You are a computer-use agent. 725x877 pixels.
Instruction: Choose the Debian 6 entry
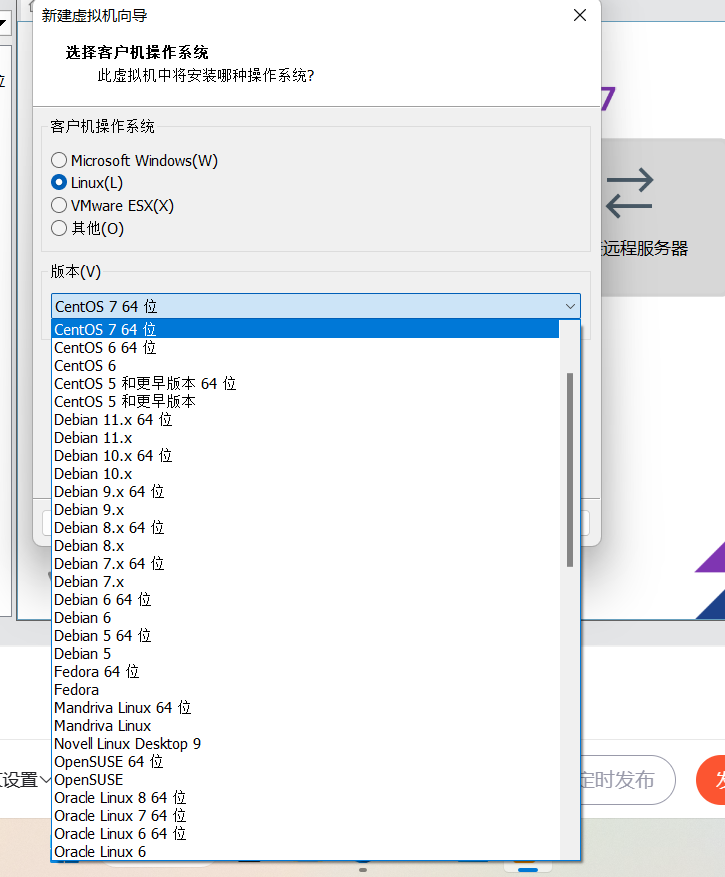pos(305,617)
